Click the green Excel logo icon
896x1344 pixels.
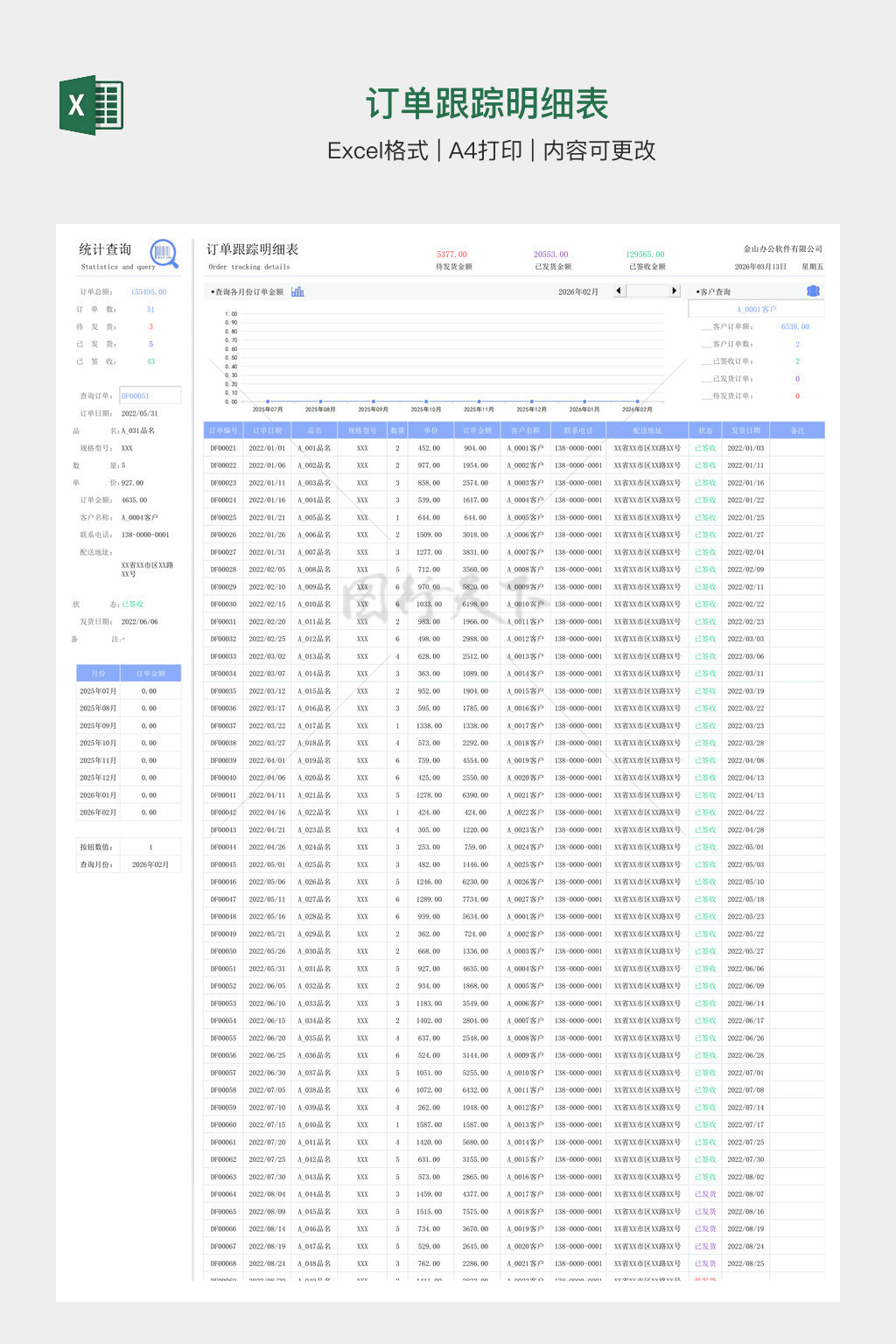(91, 105)
